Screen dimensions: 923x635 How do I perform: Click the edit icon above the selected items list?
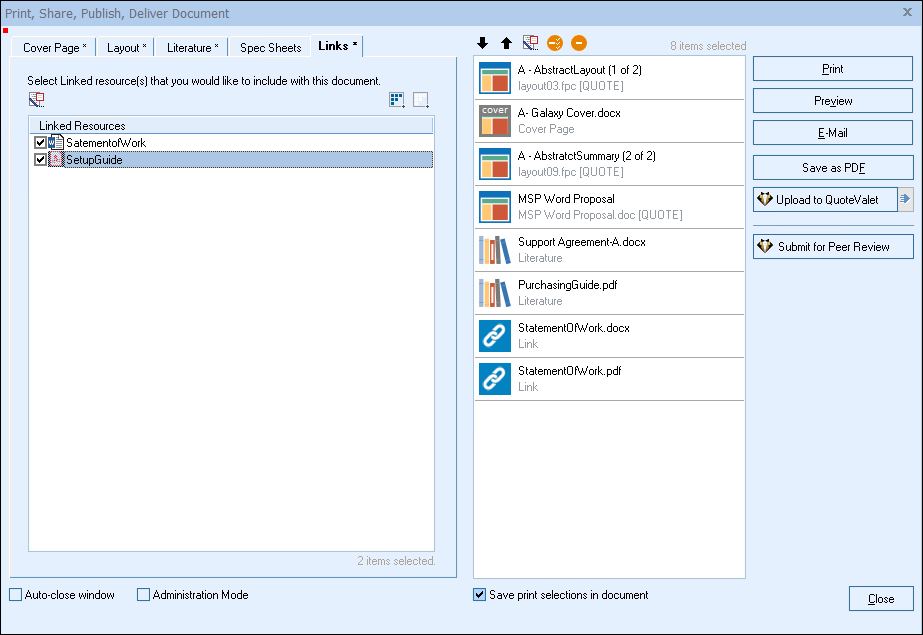click(x=531, y=43)
